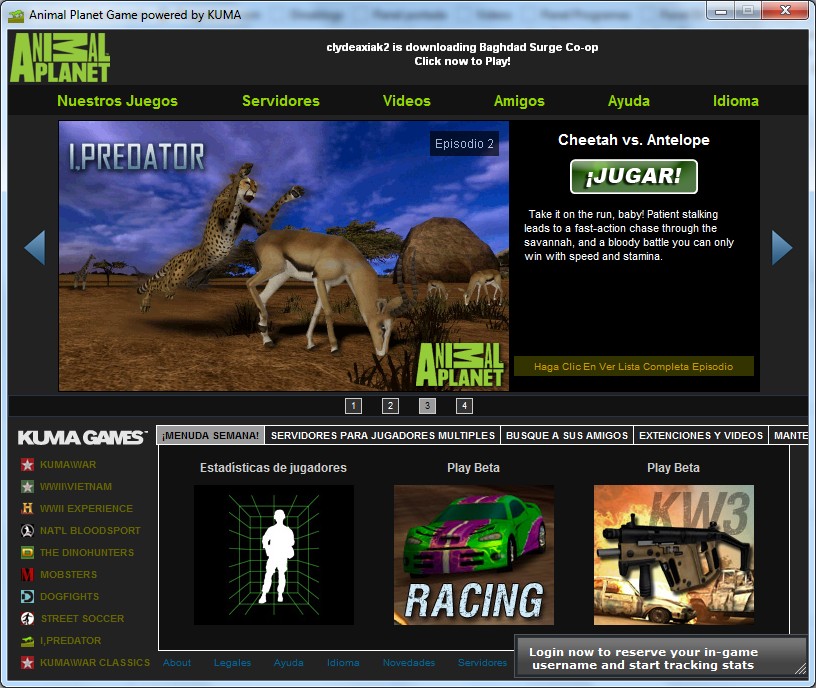Click the Novedades footer link
The width and height of the screenshot is (816, 688).
point(409,662)
